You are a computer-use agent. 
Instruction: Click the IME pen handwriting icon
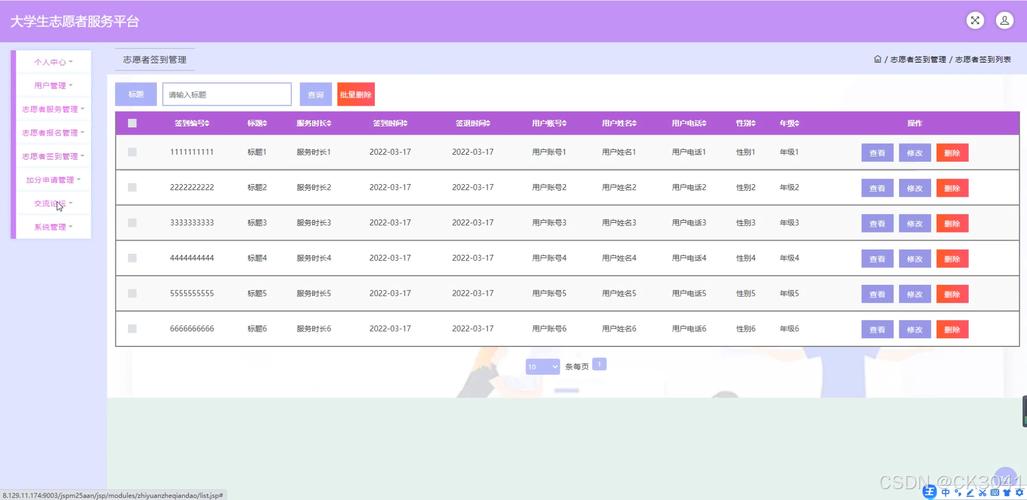coord(970,492)
